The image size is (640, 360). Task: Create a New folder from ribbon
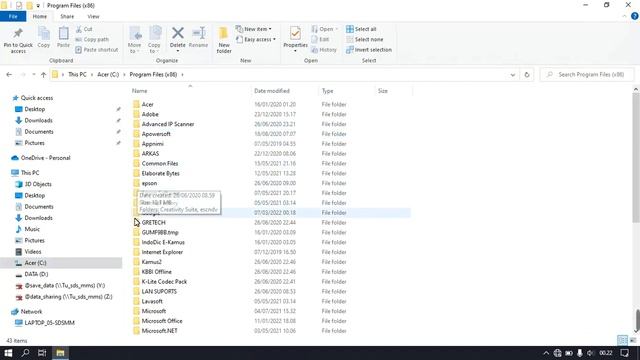click(224, 40)
